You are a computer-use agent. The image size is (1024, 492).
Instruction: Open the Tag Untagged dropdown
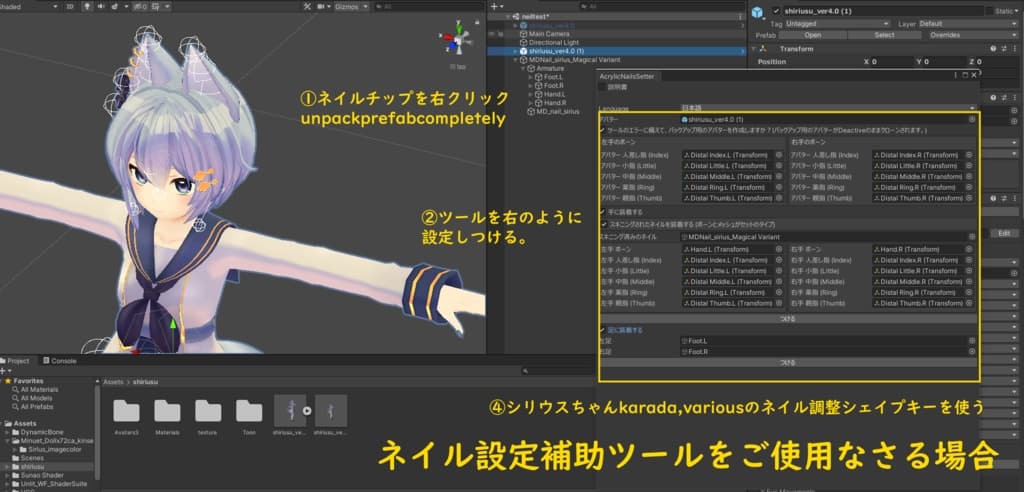(x=838, y=23)
